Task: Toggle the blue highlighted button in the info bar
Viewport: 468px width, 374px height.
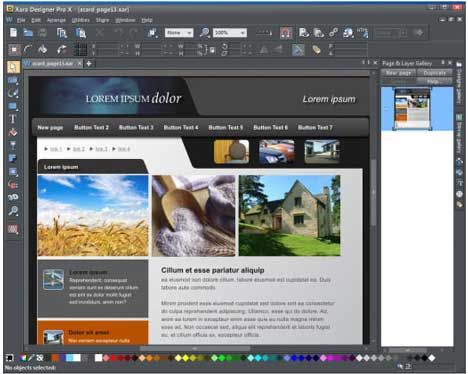Action: tap(298, 50)
